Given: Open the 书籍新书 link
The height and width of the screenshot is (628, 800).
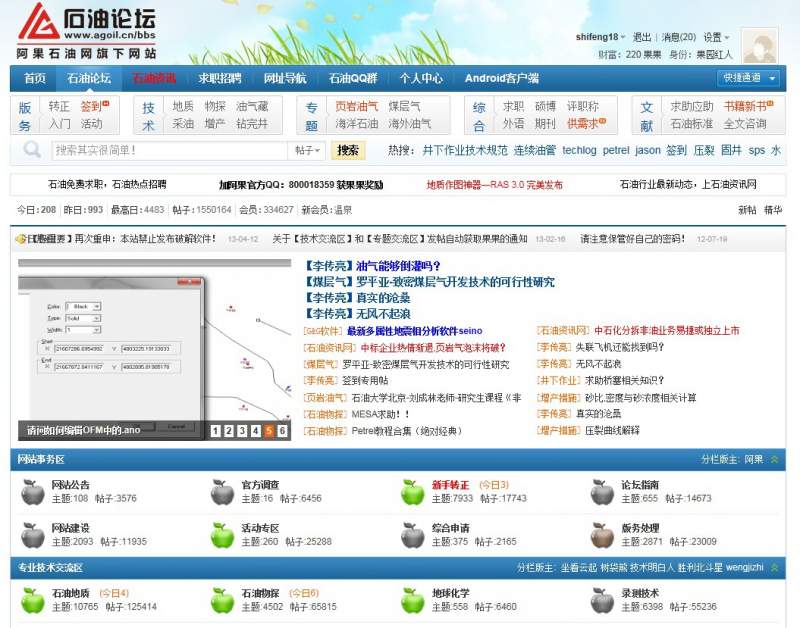Looking at the screenshot, I should (745, 106).
